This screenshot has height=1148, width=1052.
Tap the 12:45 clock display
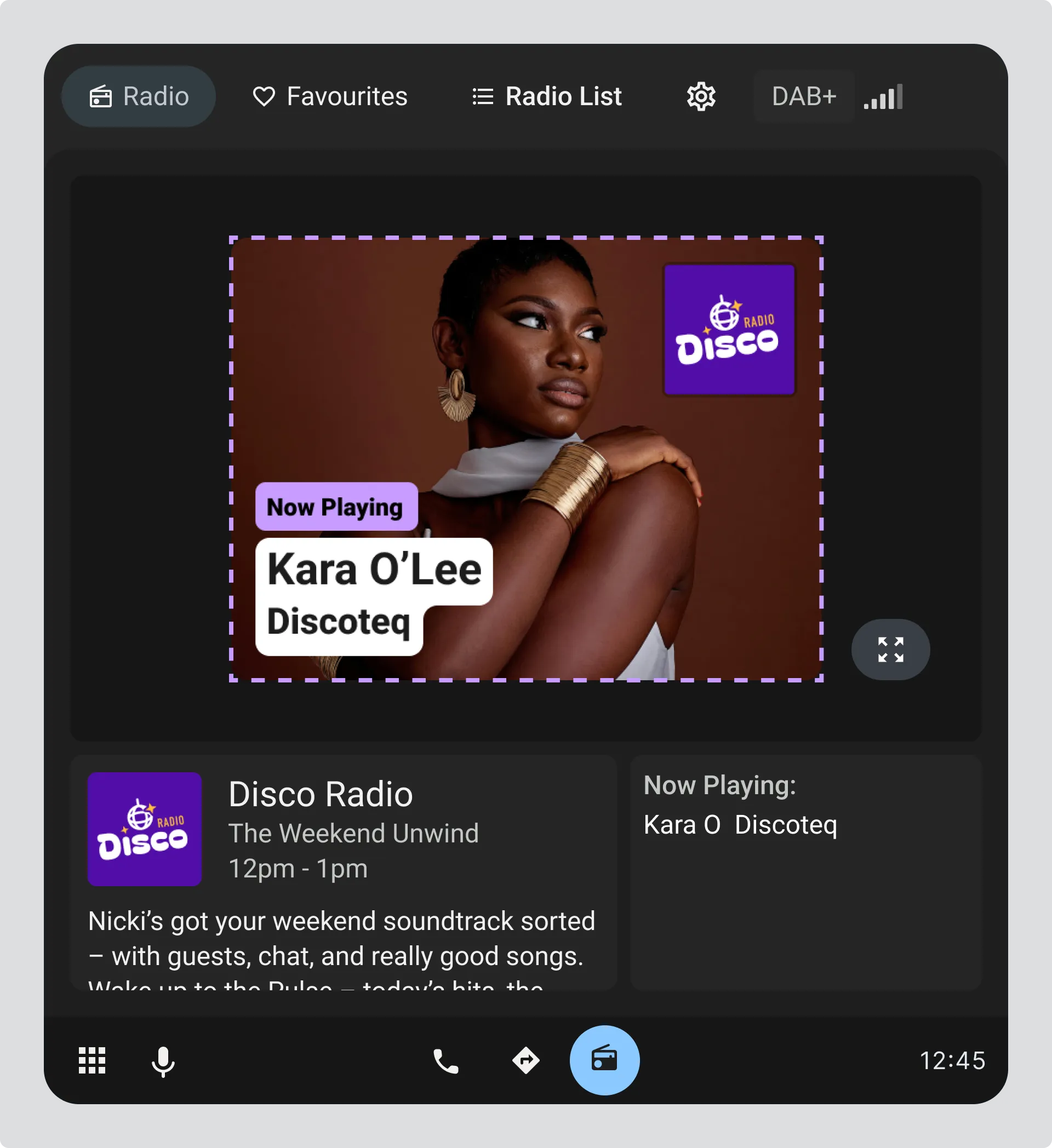(x=952, y=1060)
